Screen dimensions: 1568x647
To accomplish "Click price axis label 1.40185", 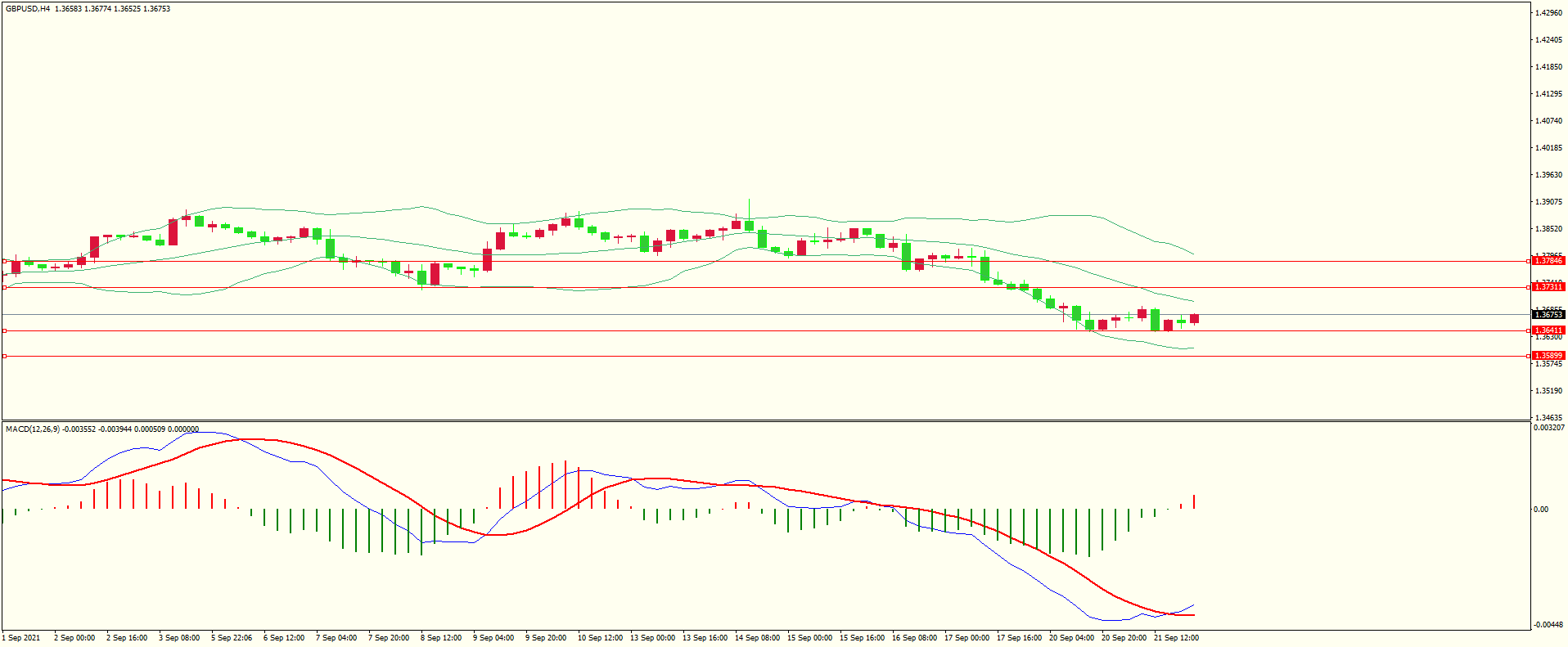I will pyautogui.click(x=1549, y=148).
